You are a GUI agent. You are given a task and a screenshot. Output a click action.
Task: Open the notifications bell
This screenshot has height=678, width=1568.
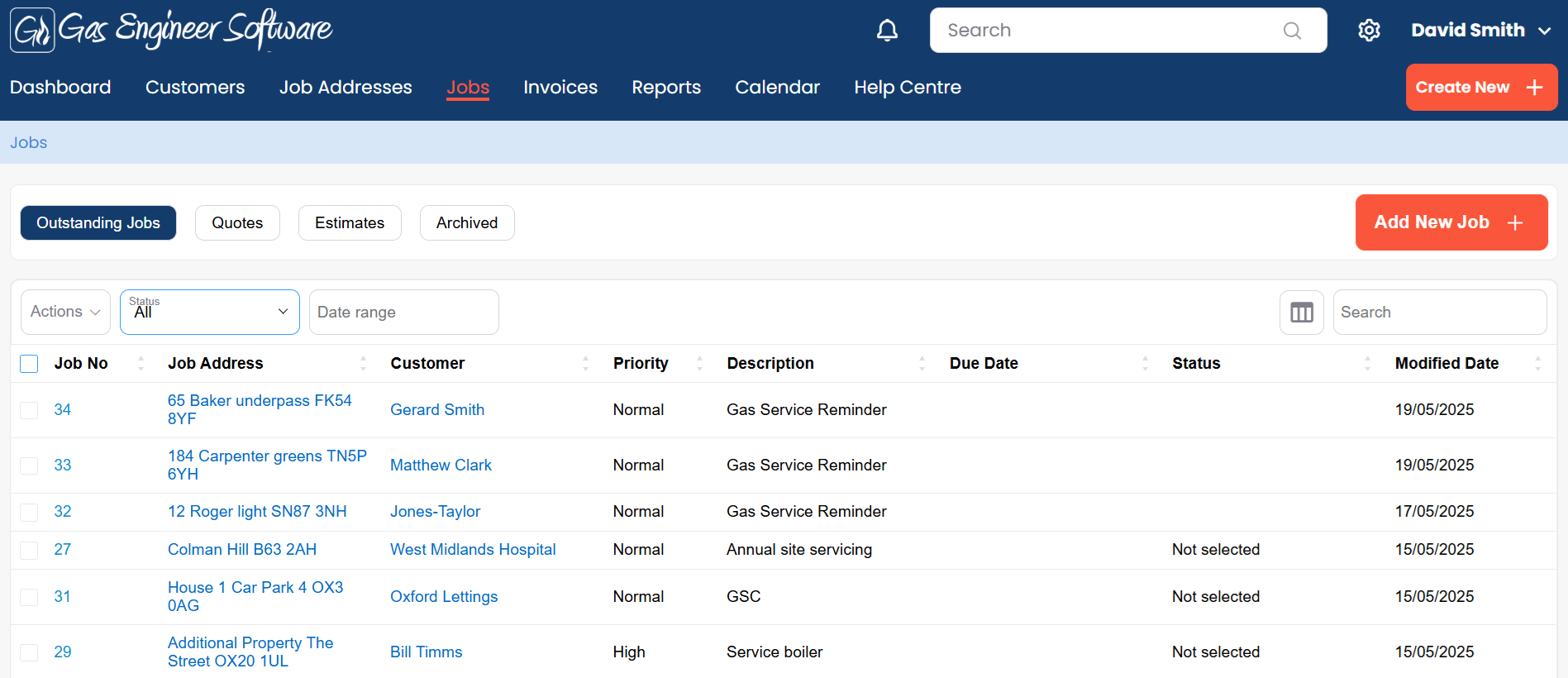pyautogui.click(x=887, y=31)
